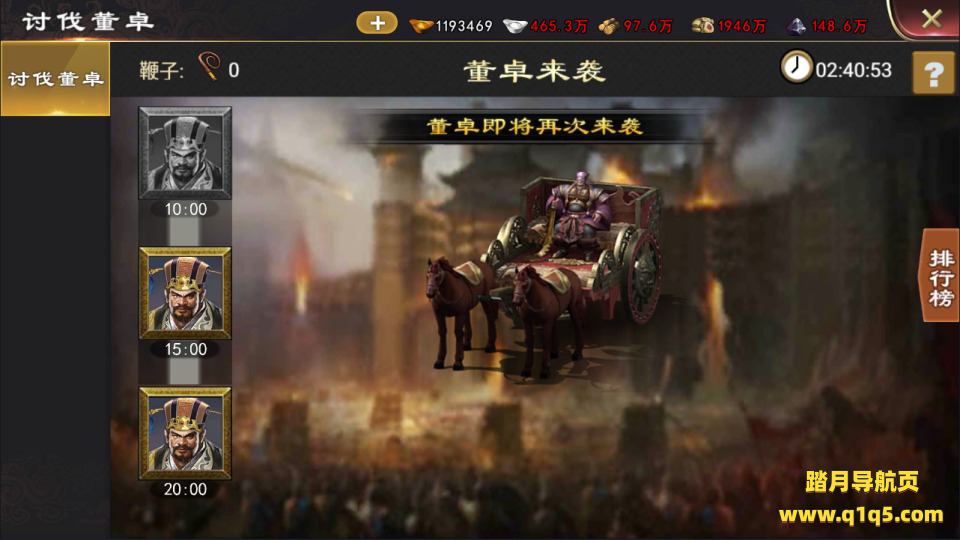Select the 20:00 Dong Zhuo portrait
Image resolution: width=960 pixels, height=540 pixels.
[185, 433]
